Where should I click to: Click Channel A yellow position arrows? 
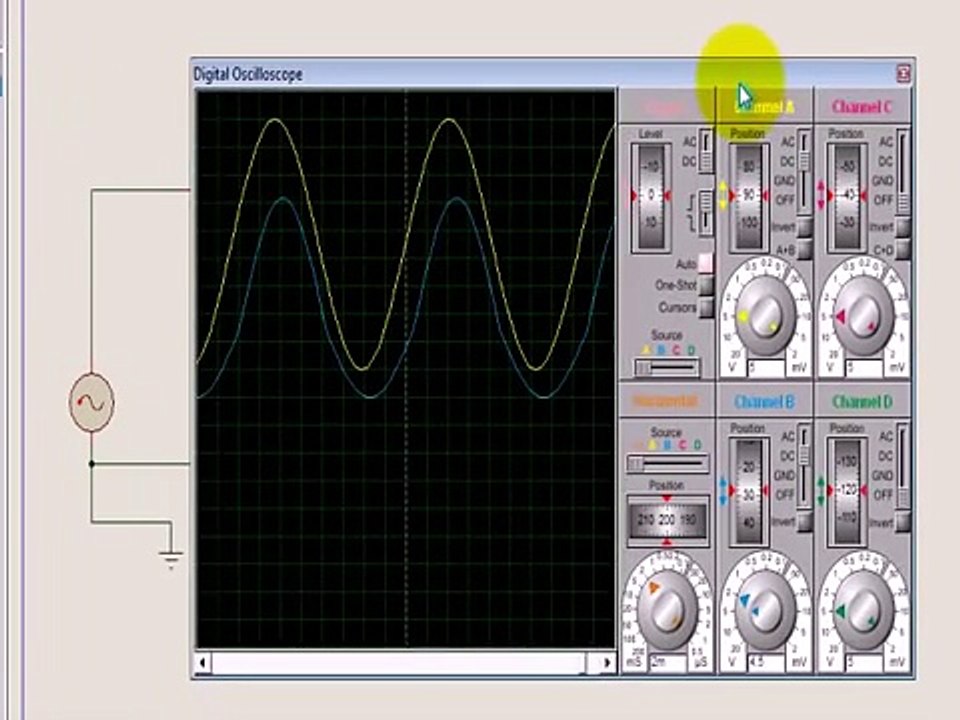click(722, 195)
